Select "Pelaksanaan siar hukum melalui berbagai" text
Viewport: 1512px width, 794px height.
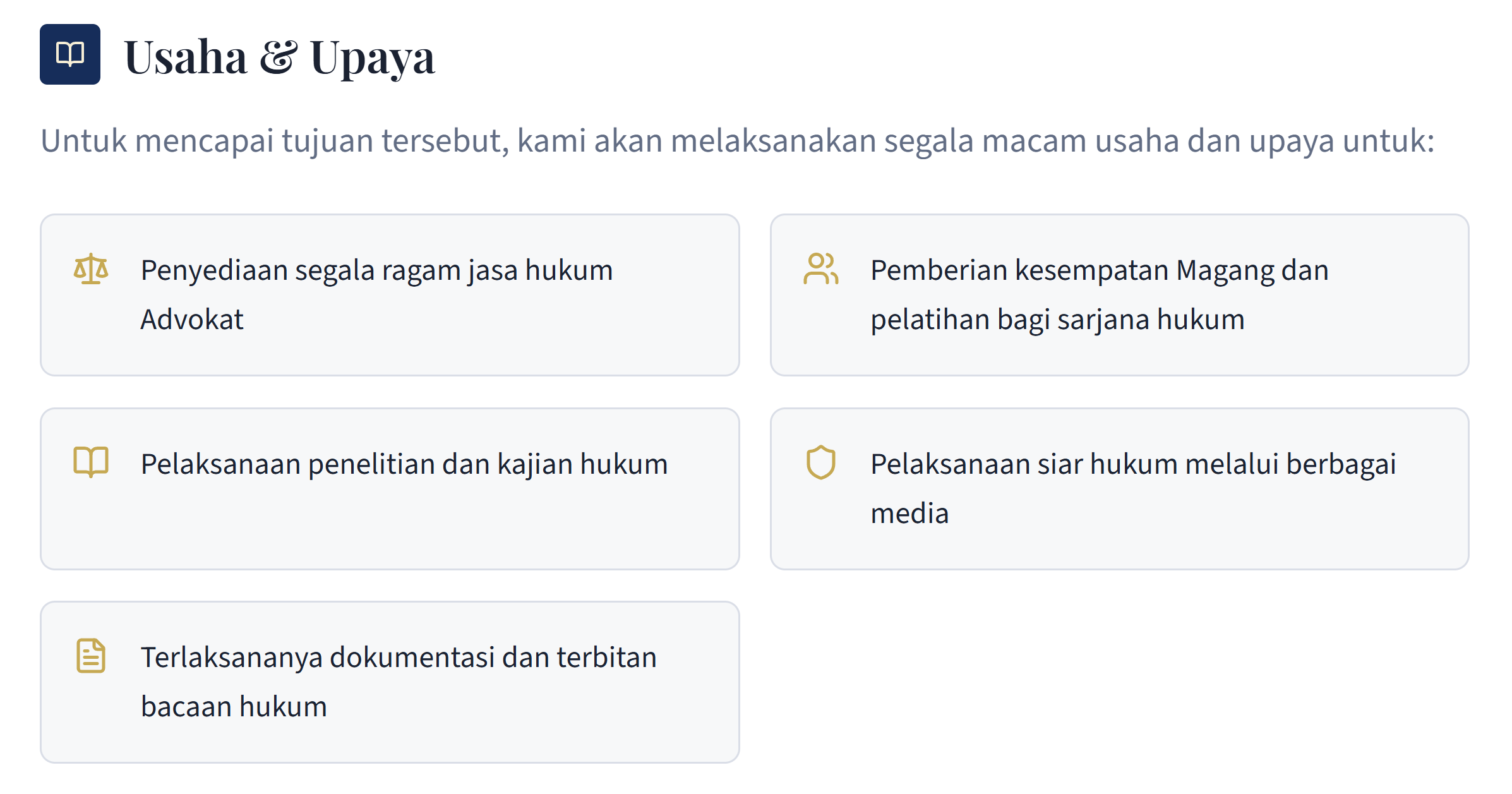1133,464
